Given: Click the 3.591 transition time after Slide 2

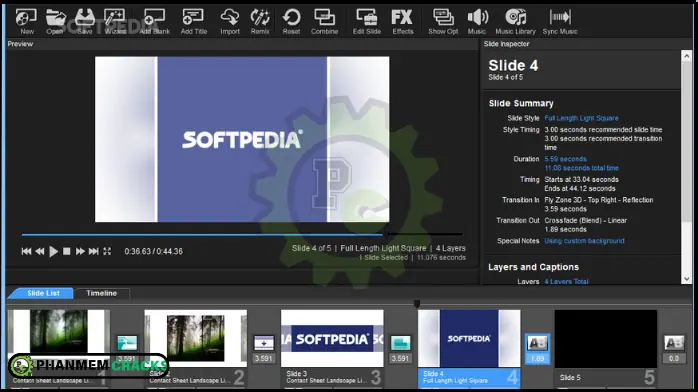Looking at the screenshot, I should [x=264, y=358].
